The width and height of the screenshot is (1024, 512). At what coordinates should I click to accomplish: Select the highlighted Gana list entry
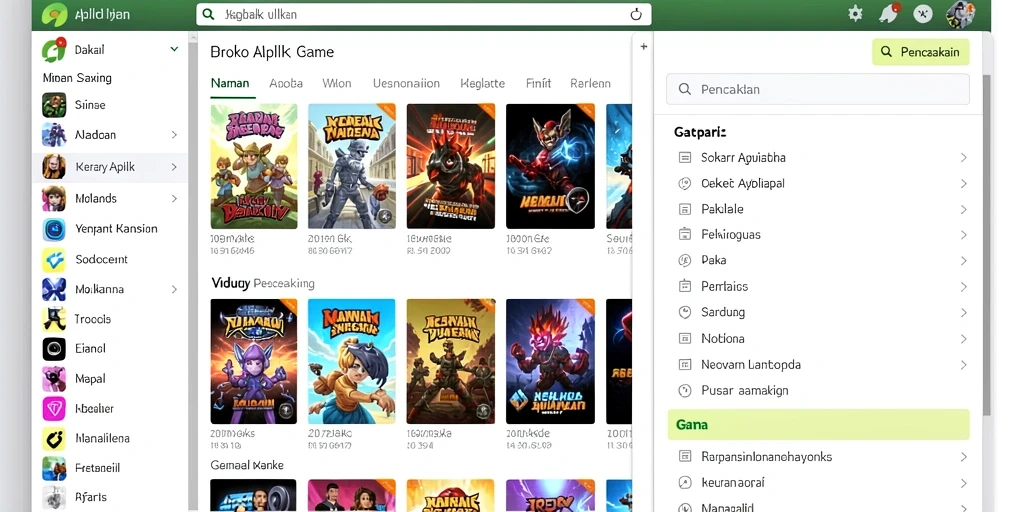pos(818,424)
